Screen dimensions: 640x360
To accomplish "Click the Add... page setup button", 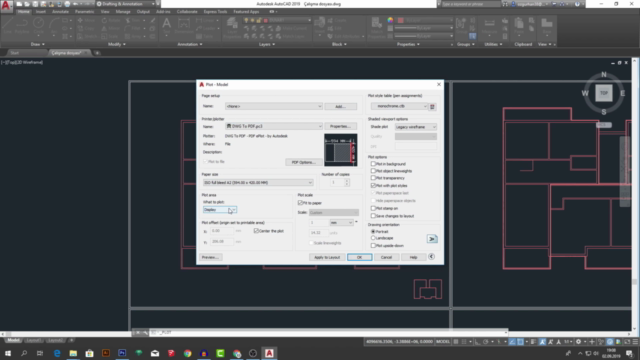I will 341,107.
